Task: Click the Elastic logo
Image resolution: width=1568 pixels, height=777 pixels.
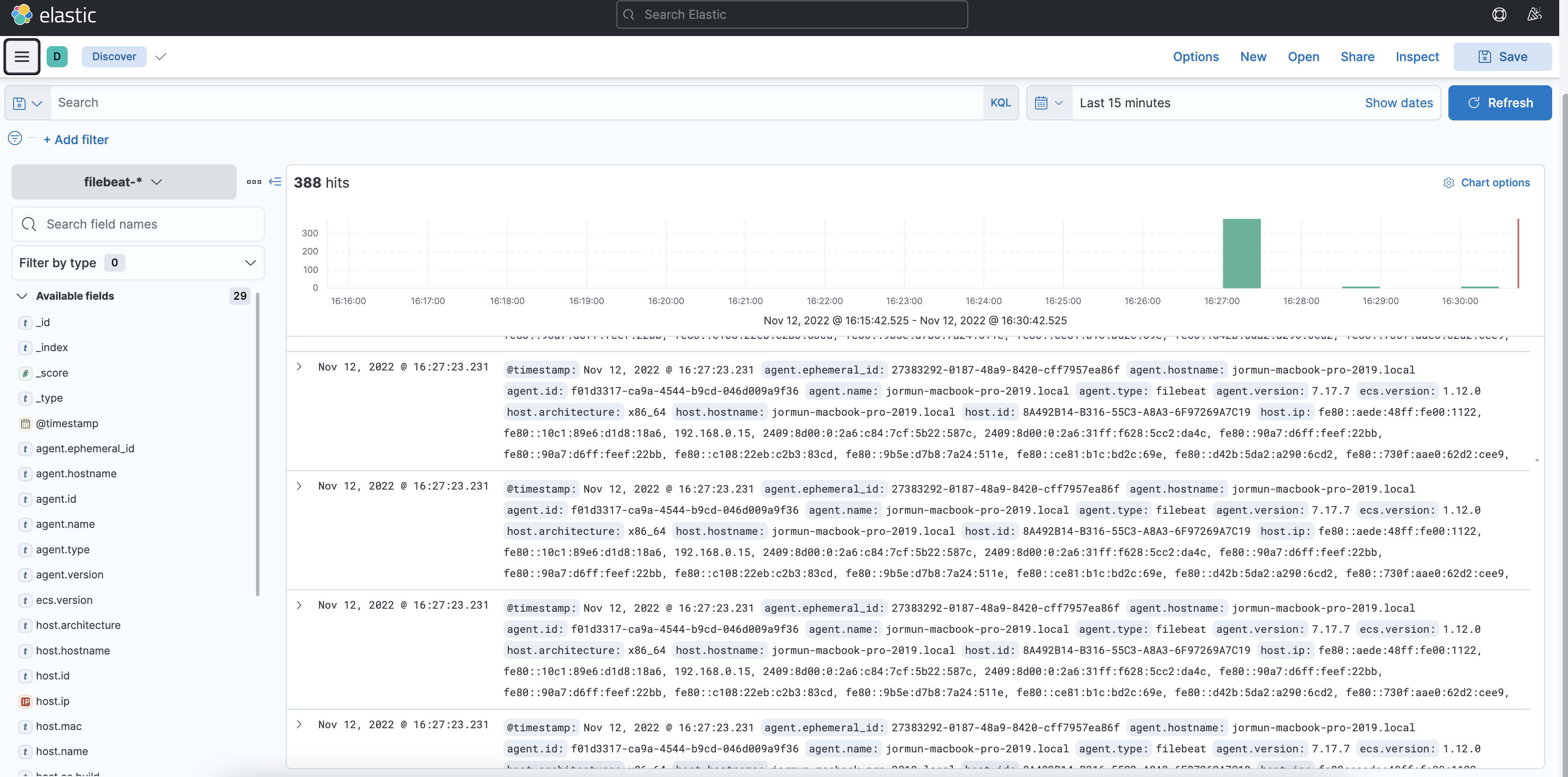Action: pyautogui.click(x=54, y=15)
